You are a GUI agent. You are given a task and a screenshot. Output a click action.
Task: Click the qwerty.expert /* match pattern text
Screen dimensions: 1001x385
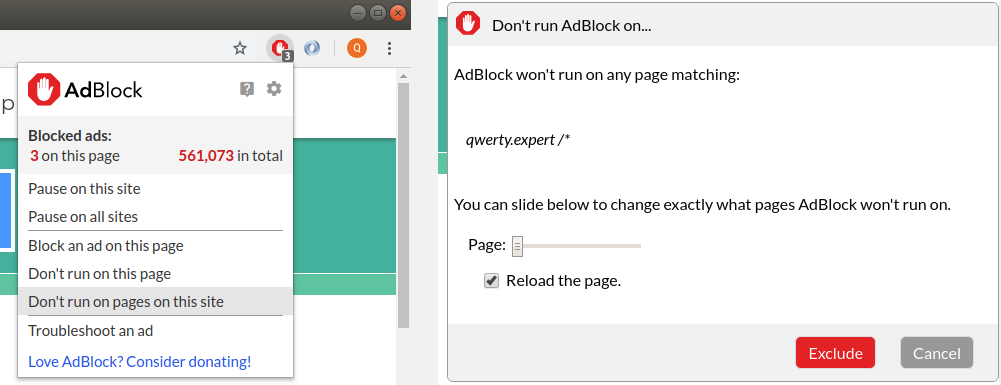point(518,140)
